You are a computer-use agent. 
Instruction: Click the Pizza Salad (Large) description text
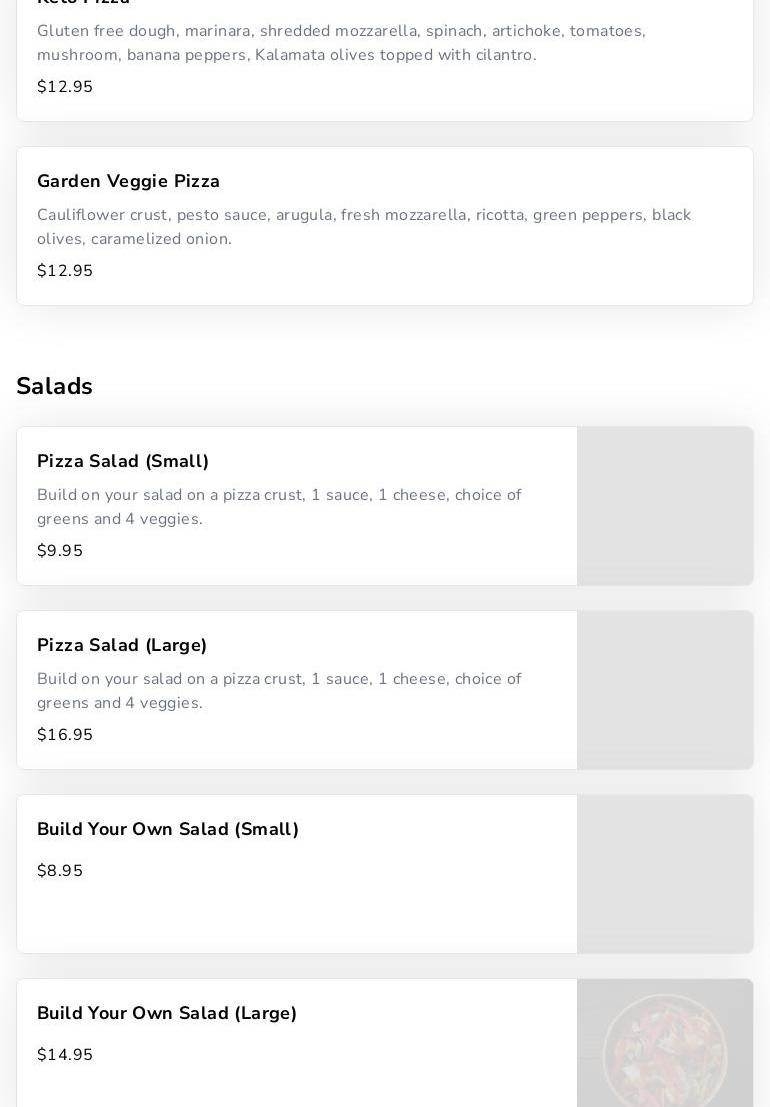tap(279, 691)
